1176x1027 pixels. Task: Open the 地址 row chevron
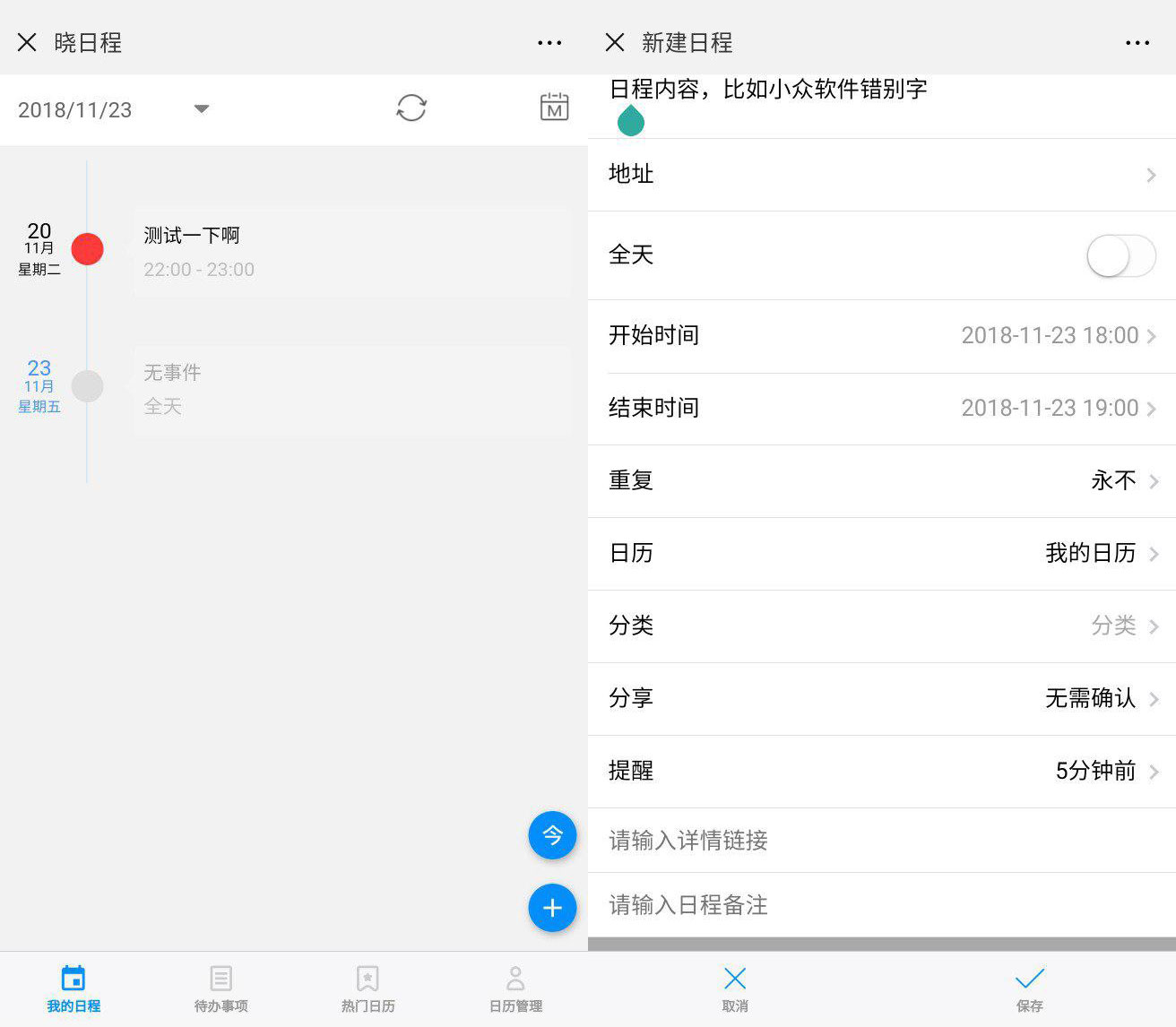pyautogui.click(x=1151, y=176)
